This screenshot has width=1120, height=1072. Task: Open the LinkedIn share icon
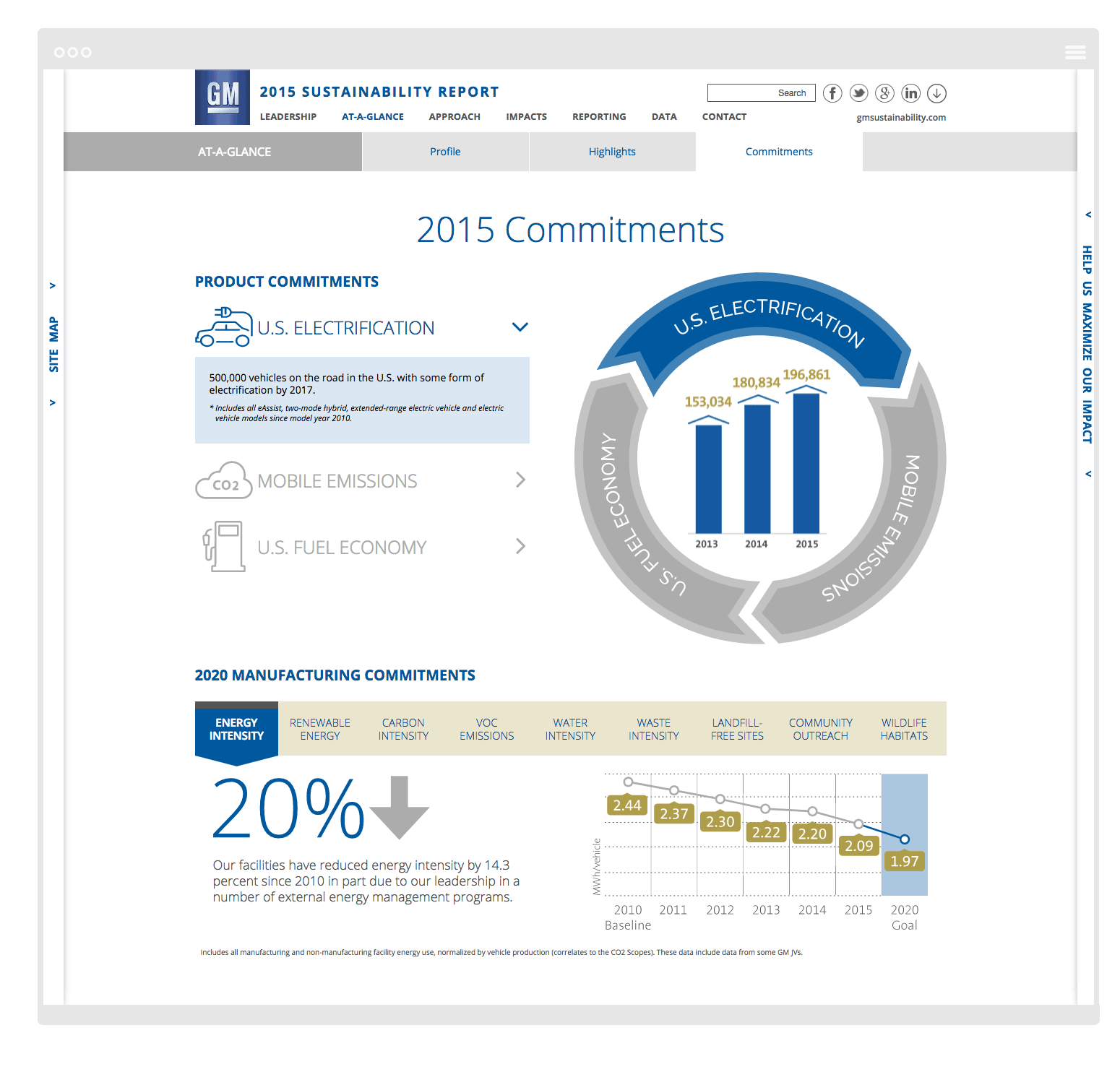(910, 93)
